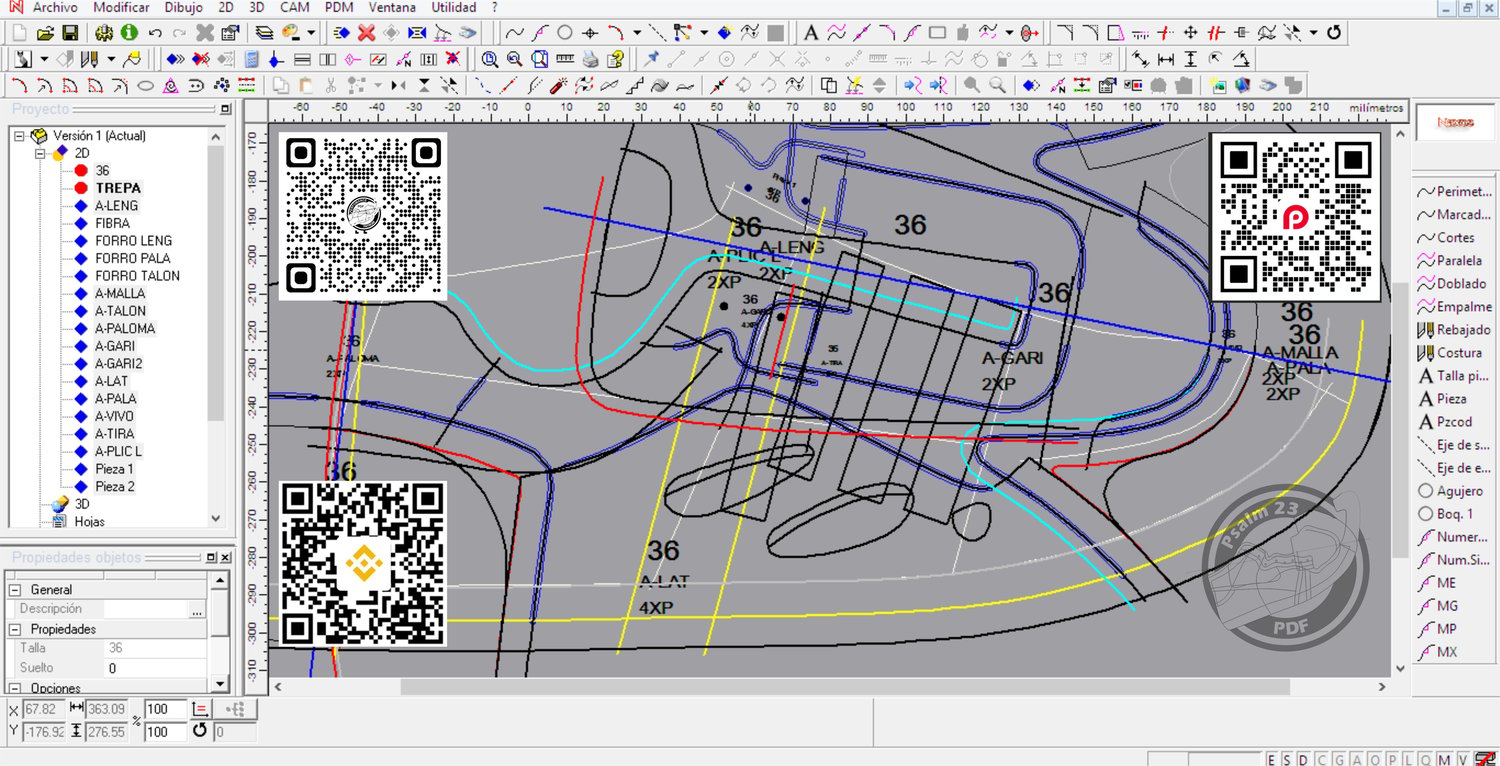Select the four-way move arrows tool
The height and width of the screenshot is (766, 1500).
click(x=1190, y=33)
